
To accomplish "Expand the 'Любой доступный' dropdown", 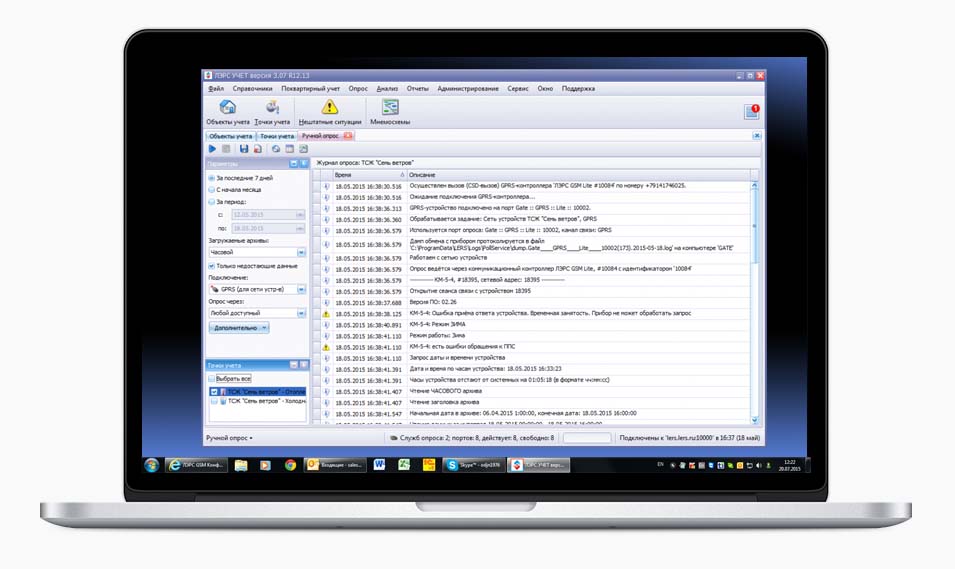I will (301, 313).
